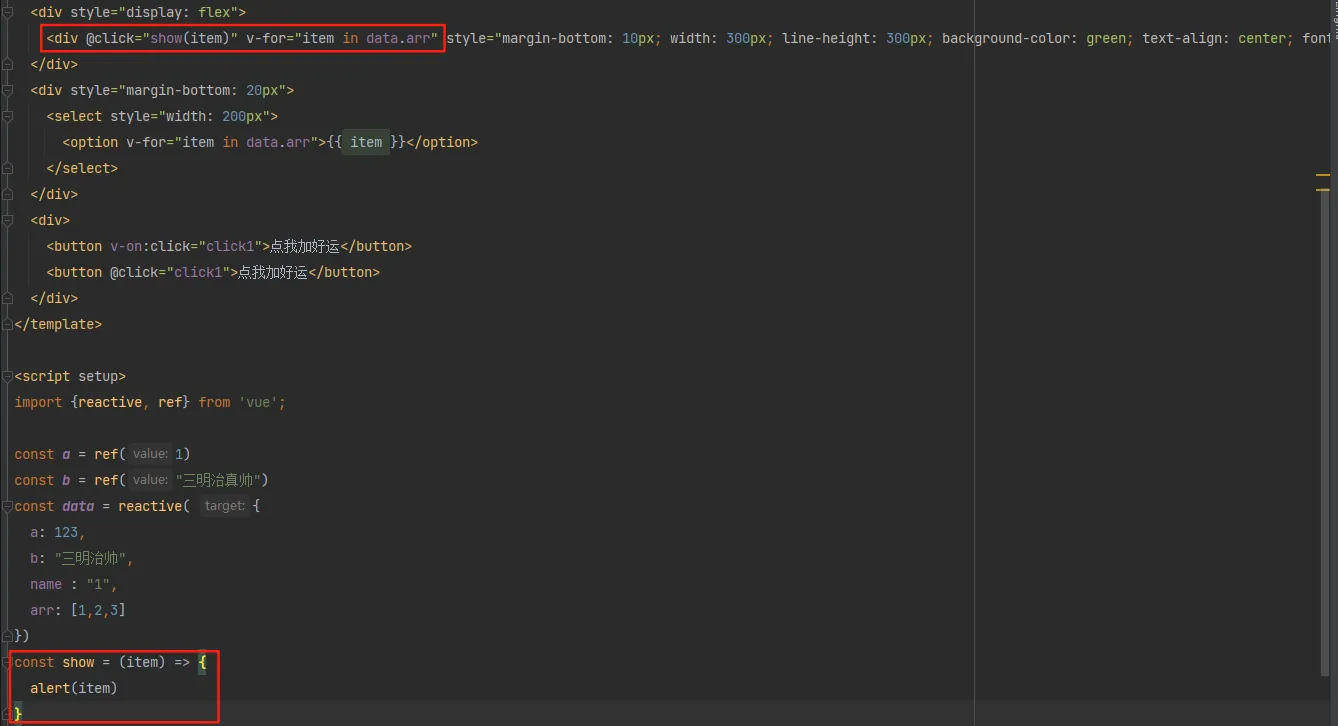Click the name : "1" property
This screenshot has width=1338, height=726.
(74, 584)
